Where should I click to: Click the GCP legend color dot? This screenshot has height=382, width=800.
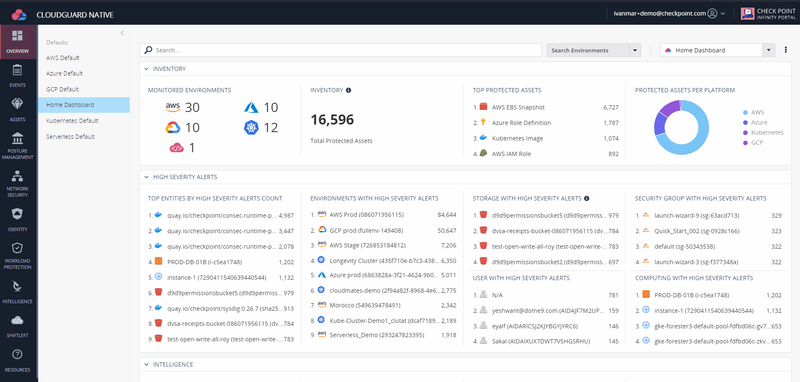746,143
